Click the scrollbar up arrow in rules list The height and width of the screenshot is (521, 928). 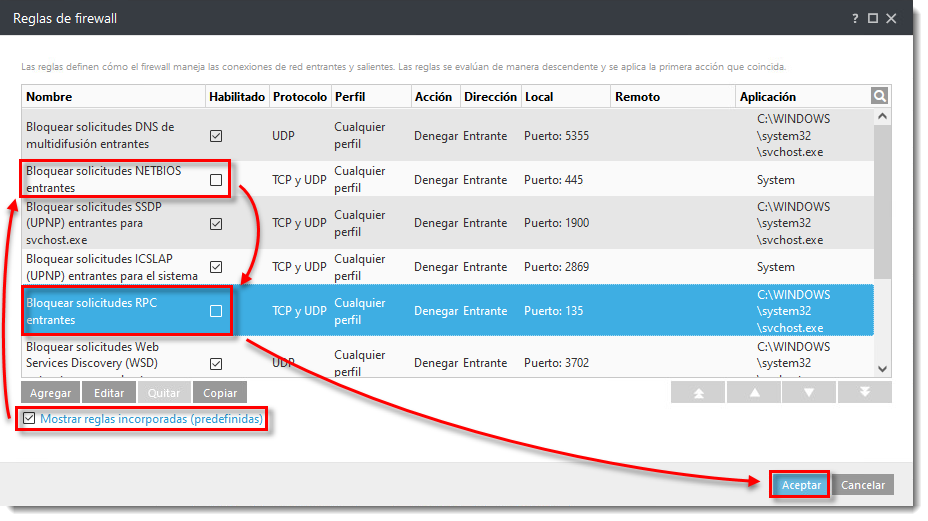click(882, 117)
